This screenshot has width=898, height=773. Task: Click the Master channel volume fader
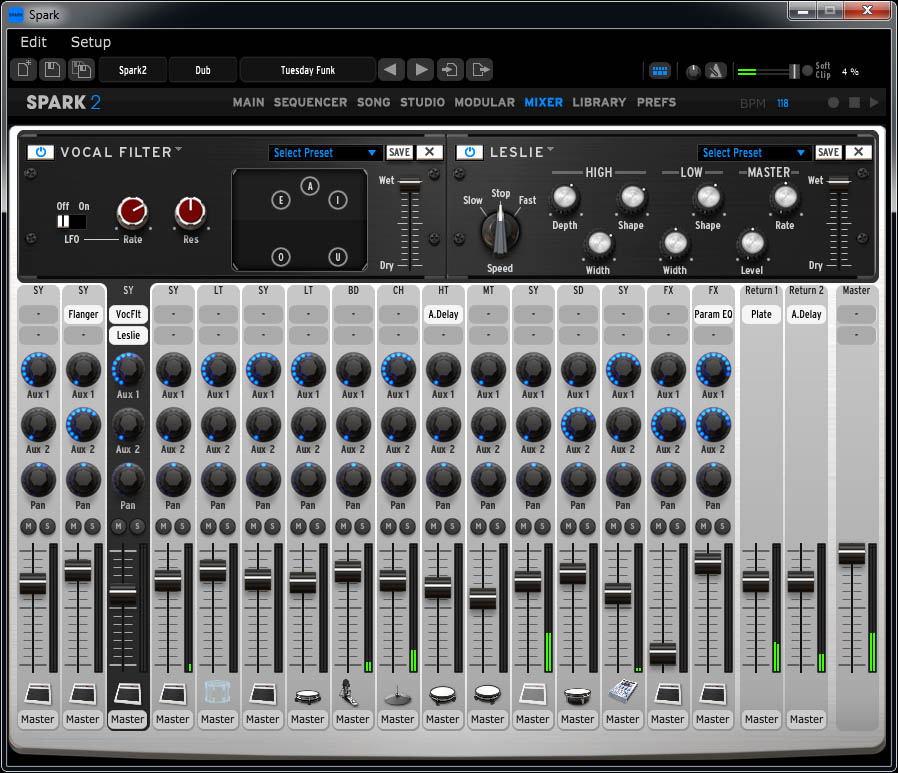click(x=851, y=554)
